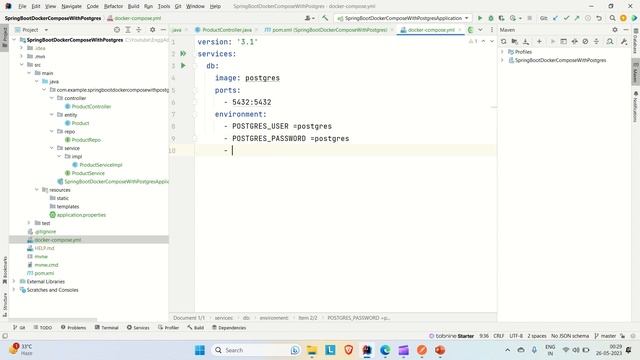640x360 pixels.
Task: Hide the Maven tool window
Action: pyautogui.click(x=626, y=30)
